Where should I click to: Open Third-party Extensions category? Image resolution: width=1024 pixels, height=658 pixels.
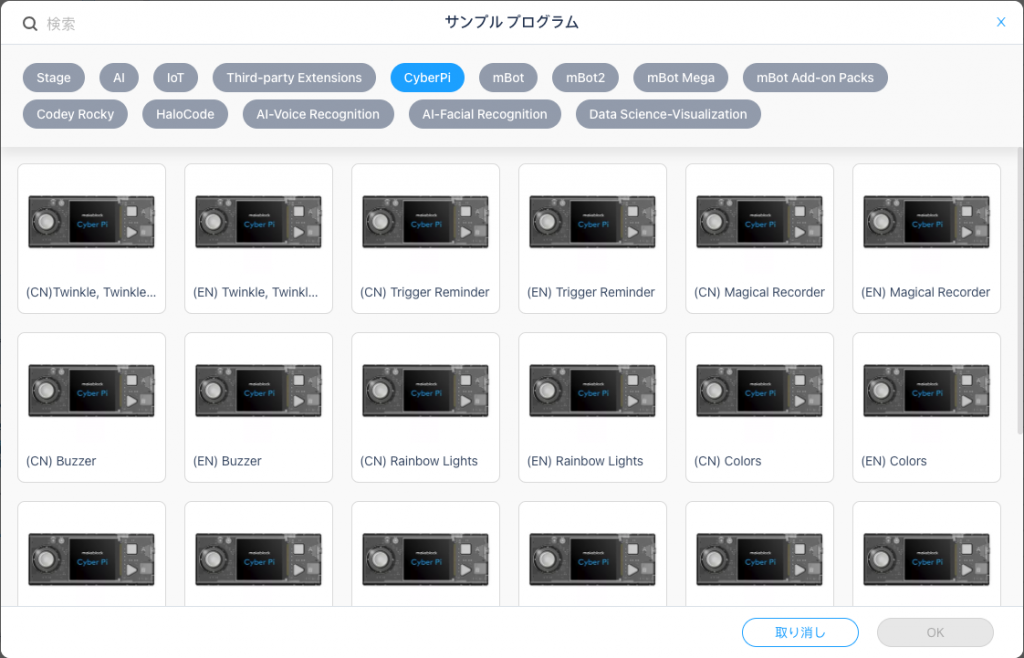pyautogui.click(x=294, y=78)
